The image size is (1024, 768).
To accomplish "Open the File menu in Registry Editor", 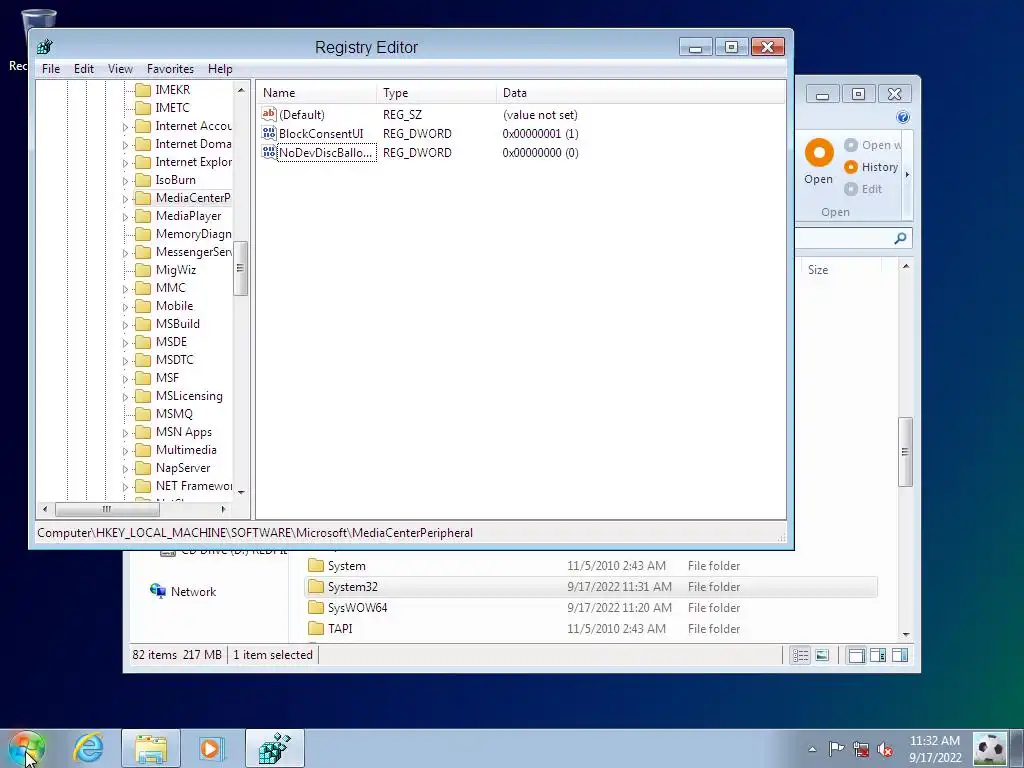I will 51,69.
